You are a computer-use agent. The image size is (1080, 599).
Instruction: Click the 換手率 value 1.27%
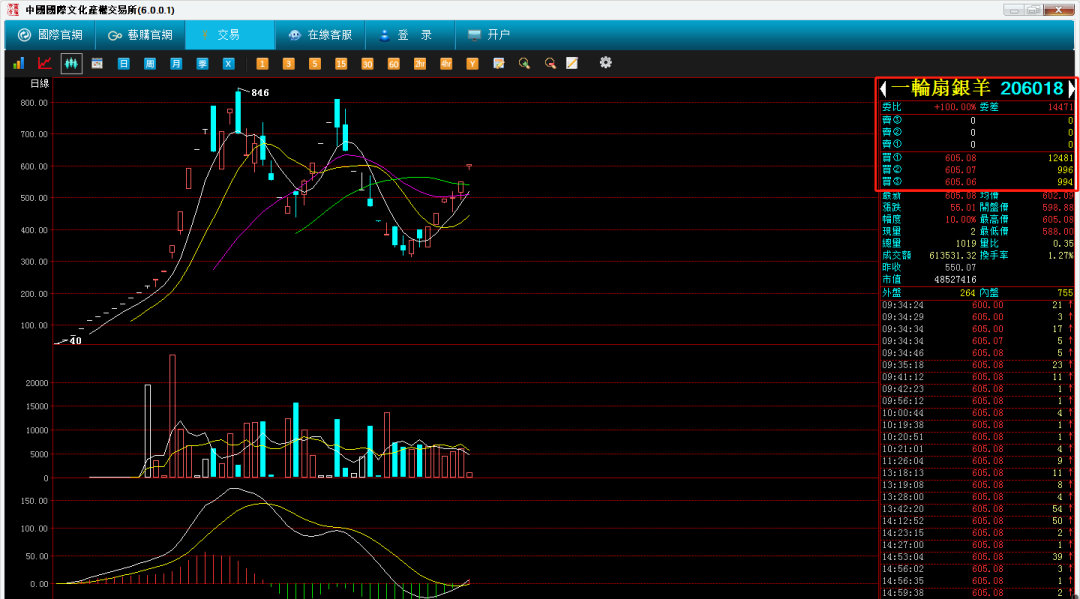coord(1061,255)
